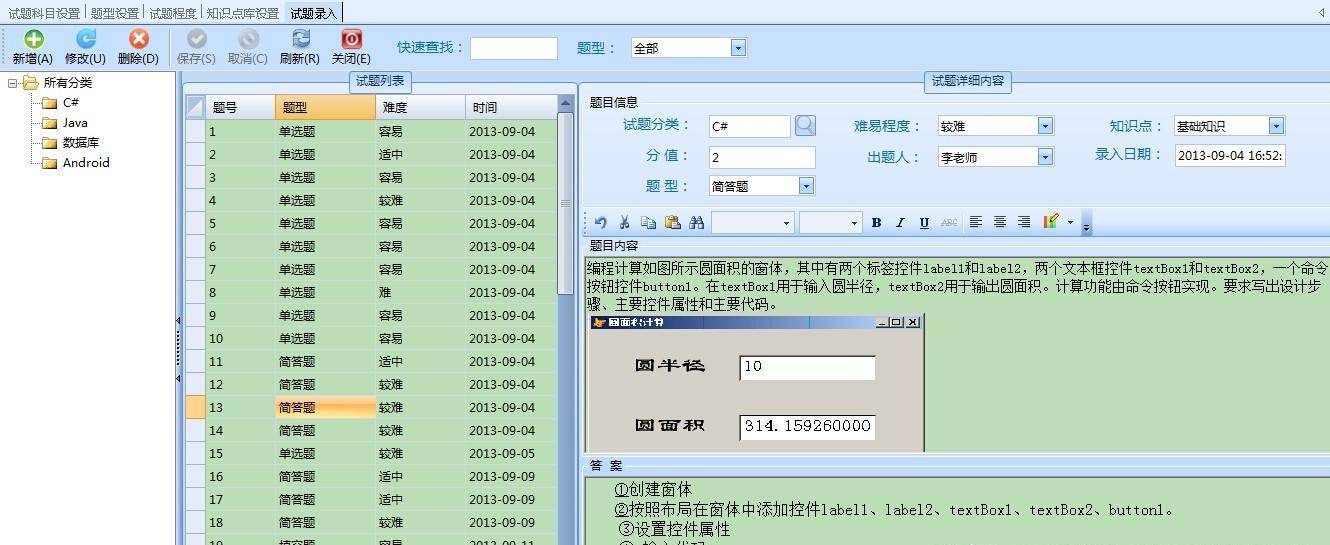
Task: Open the 难易程度 dropdown showing 较难
Action: coord(1045,126)
